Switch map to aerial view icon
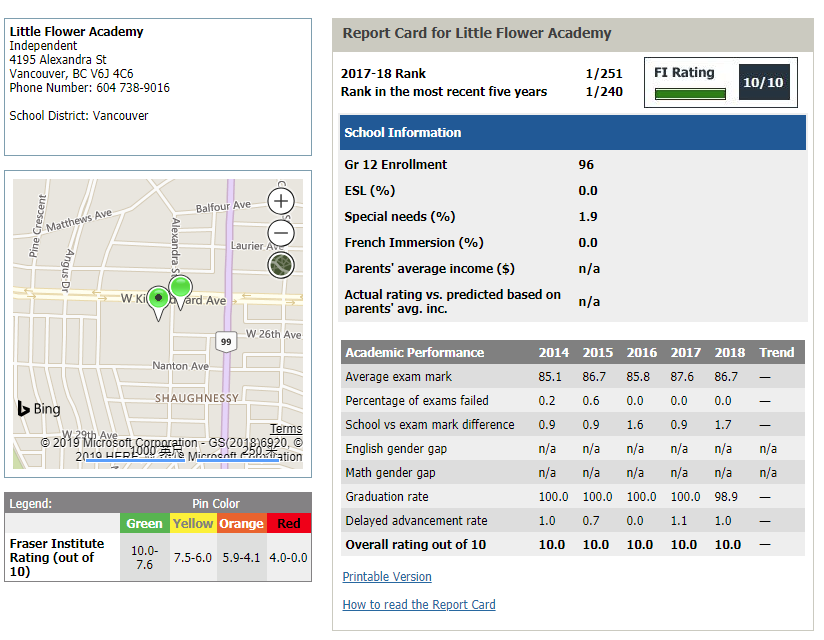Image resolution: width=824 pixels, height=640 pixels. coord(281,265)
